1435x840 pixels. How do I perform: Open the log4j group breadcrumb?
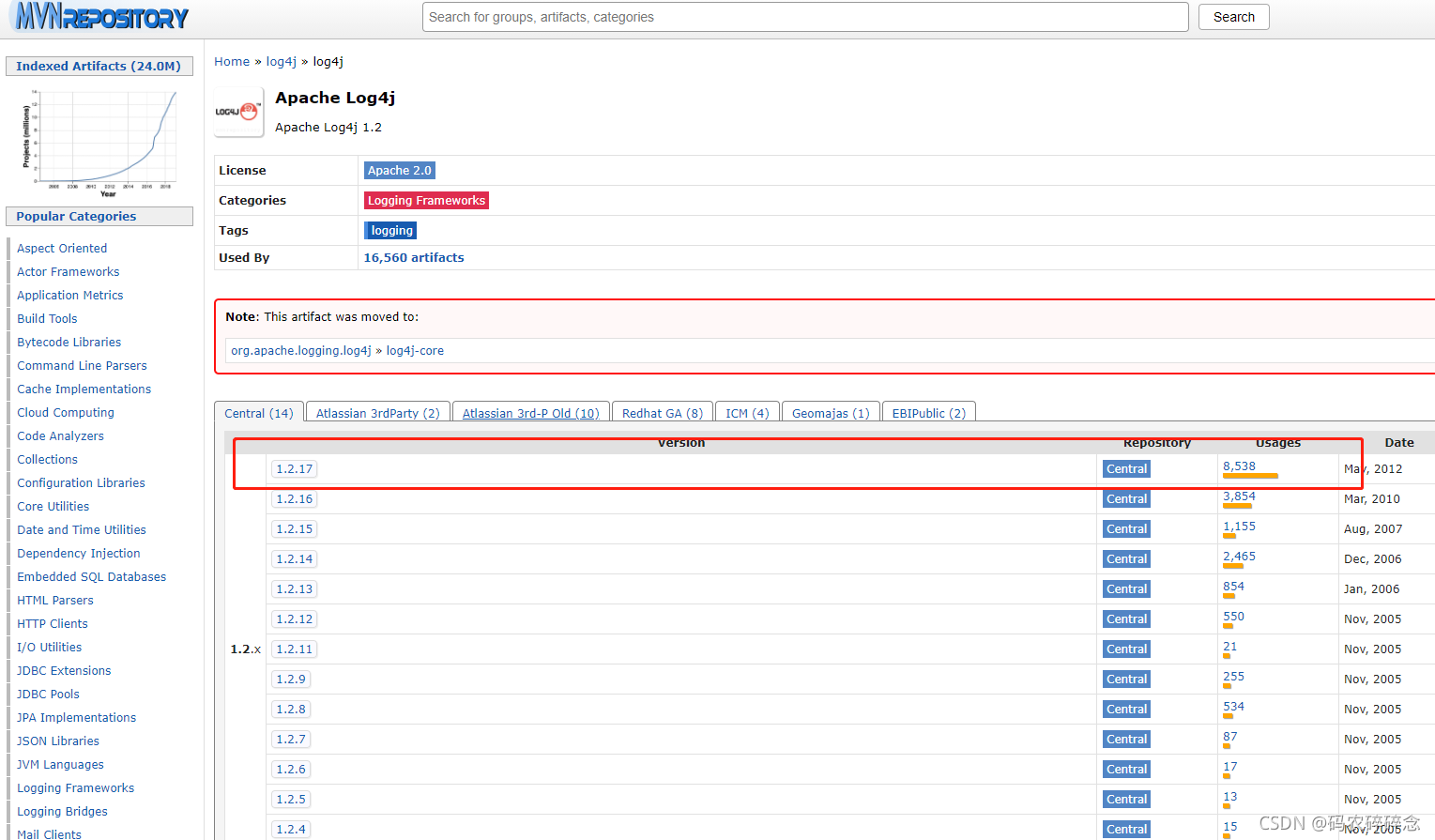click(x=281, y=62)
